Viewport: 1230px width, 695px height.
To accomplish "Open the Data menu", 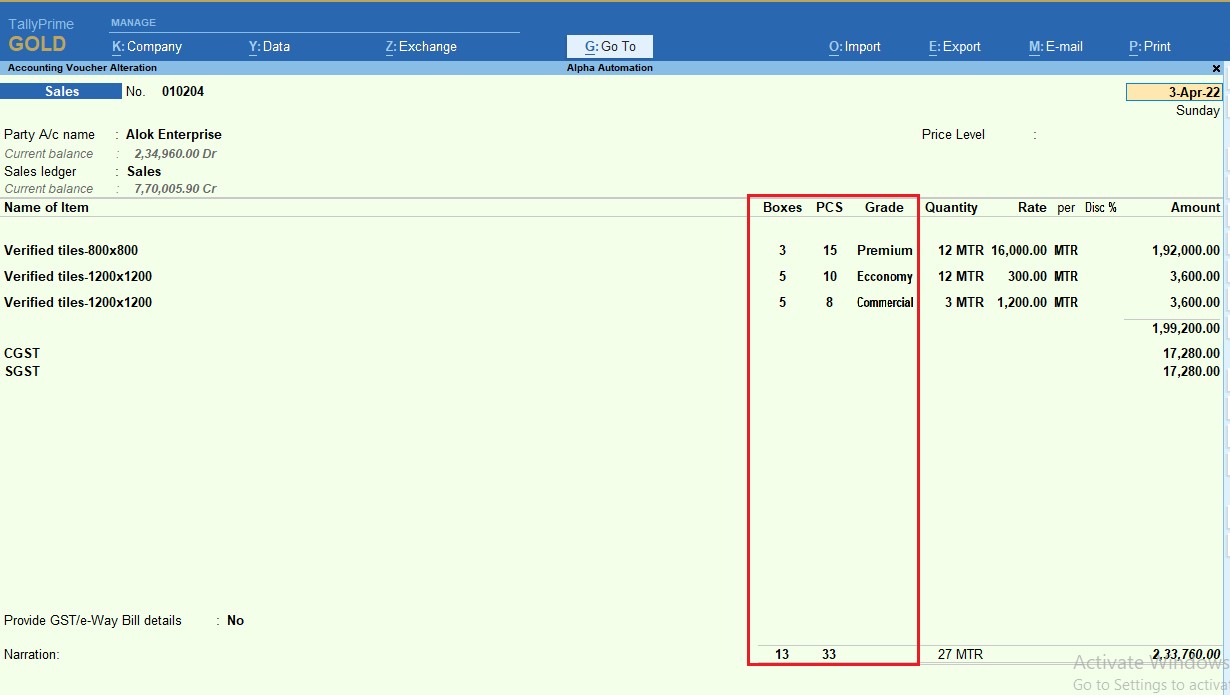I will 269,46.
